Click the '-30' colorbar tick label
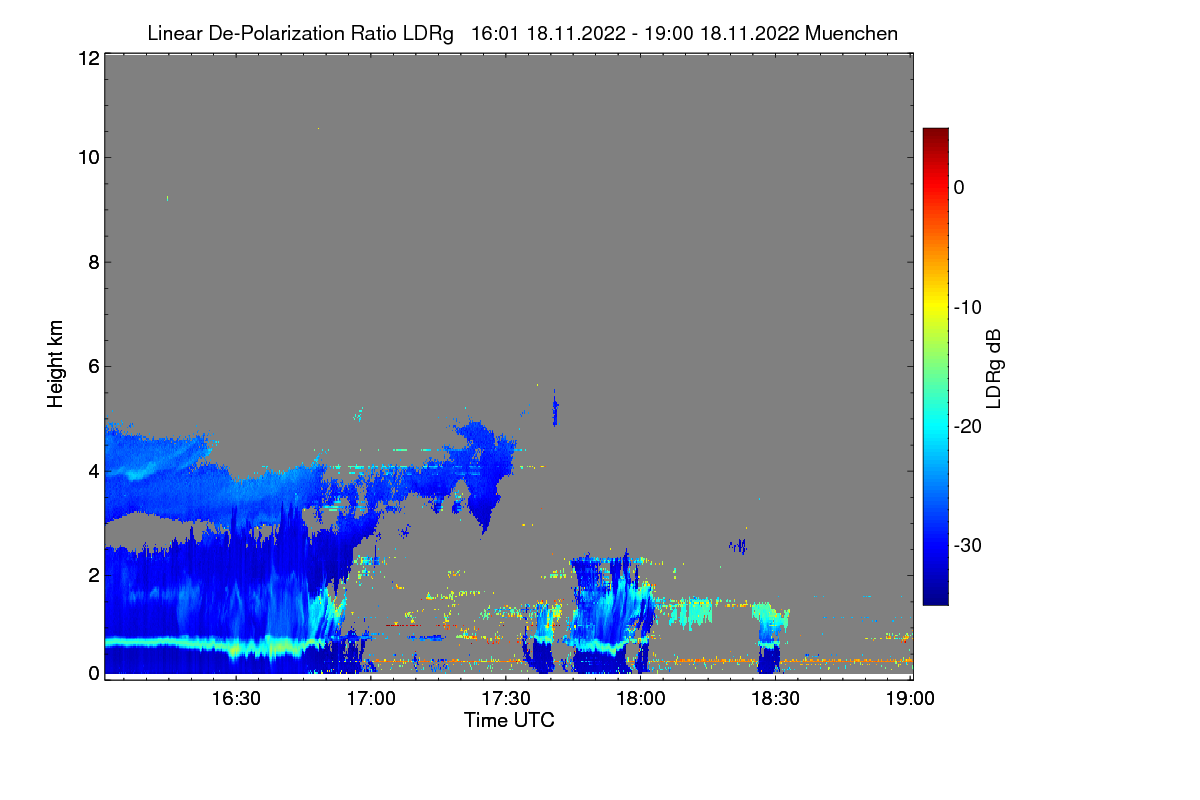The height and width of the screenshot is (800, 1200). point(967,545)
